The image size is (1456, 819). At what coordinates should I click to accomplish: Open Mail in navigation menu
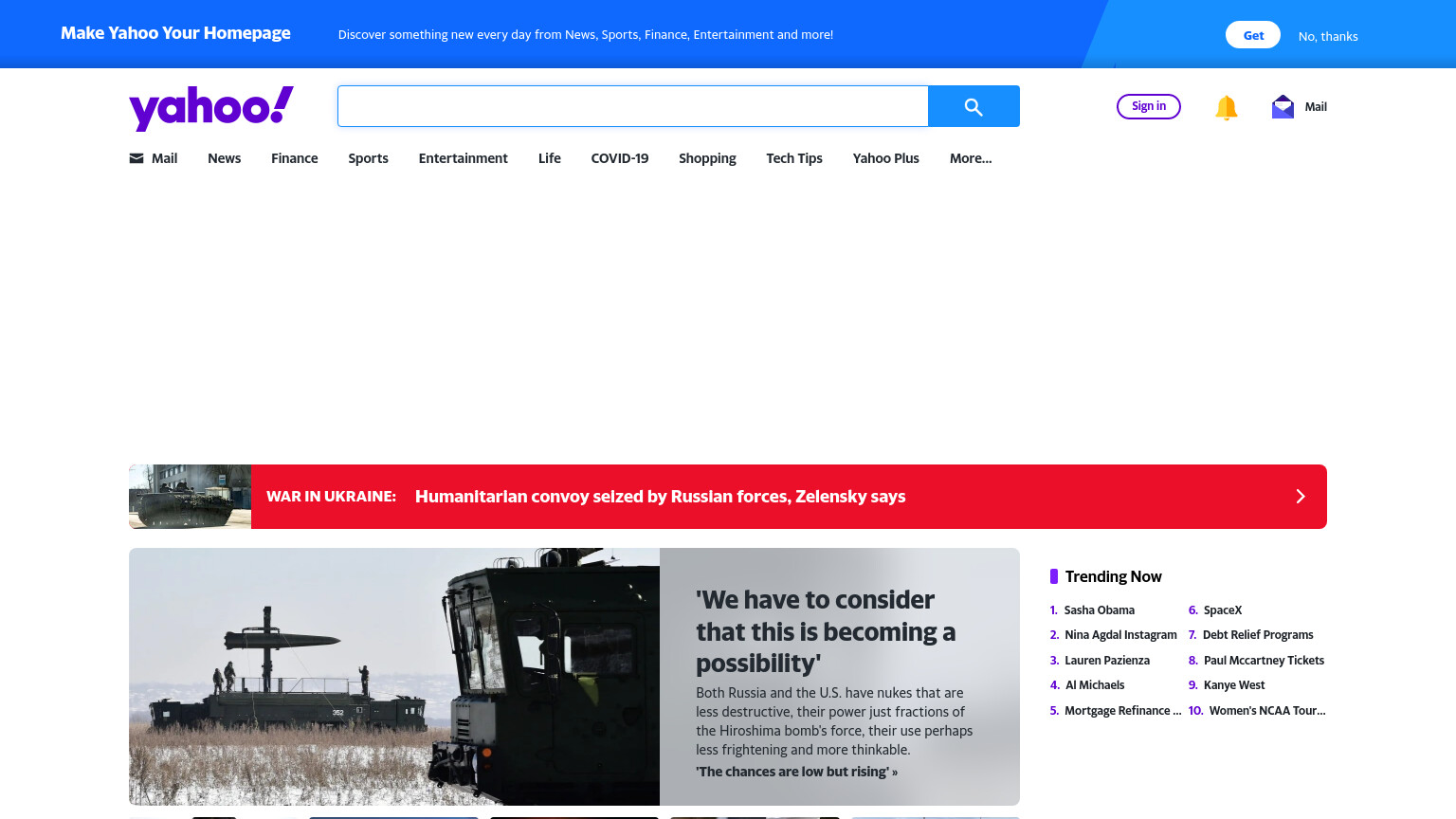click(x=164, y=158)
